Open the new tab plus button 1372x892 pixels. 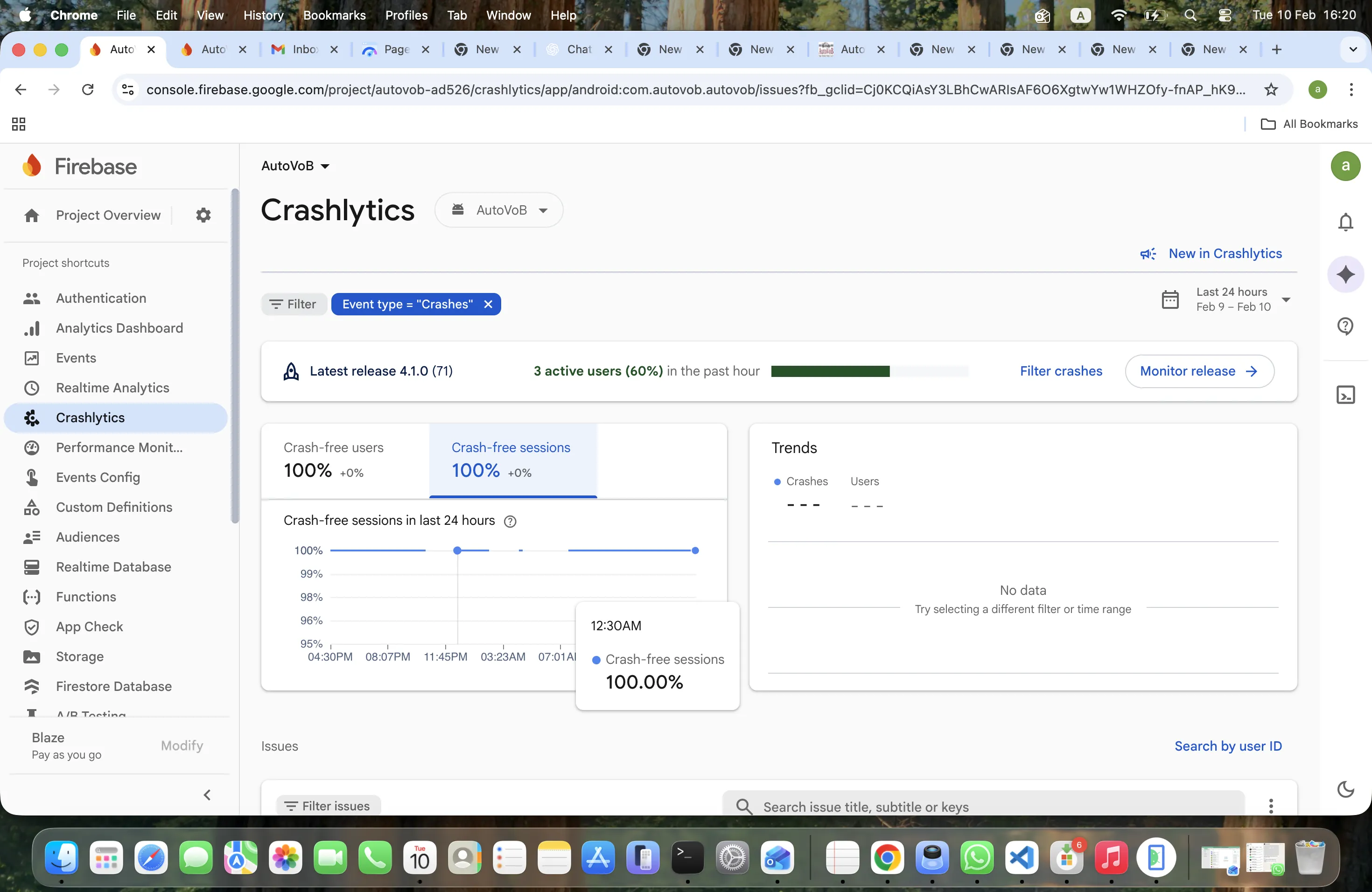point(1276,49)
